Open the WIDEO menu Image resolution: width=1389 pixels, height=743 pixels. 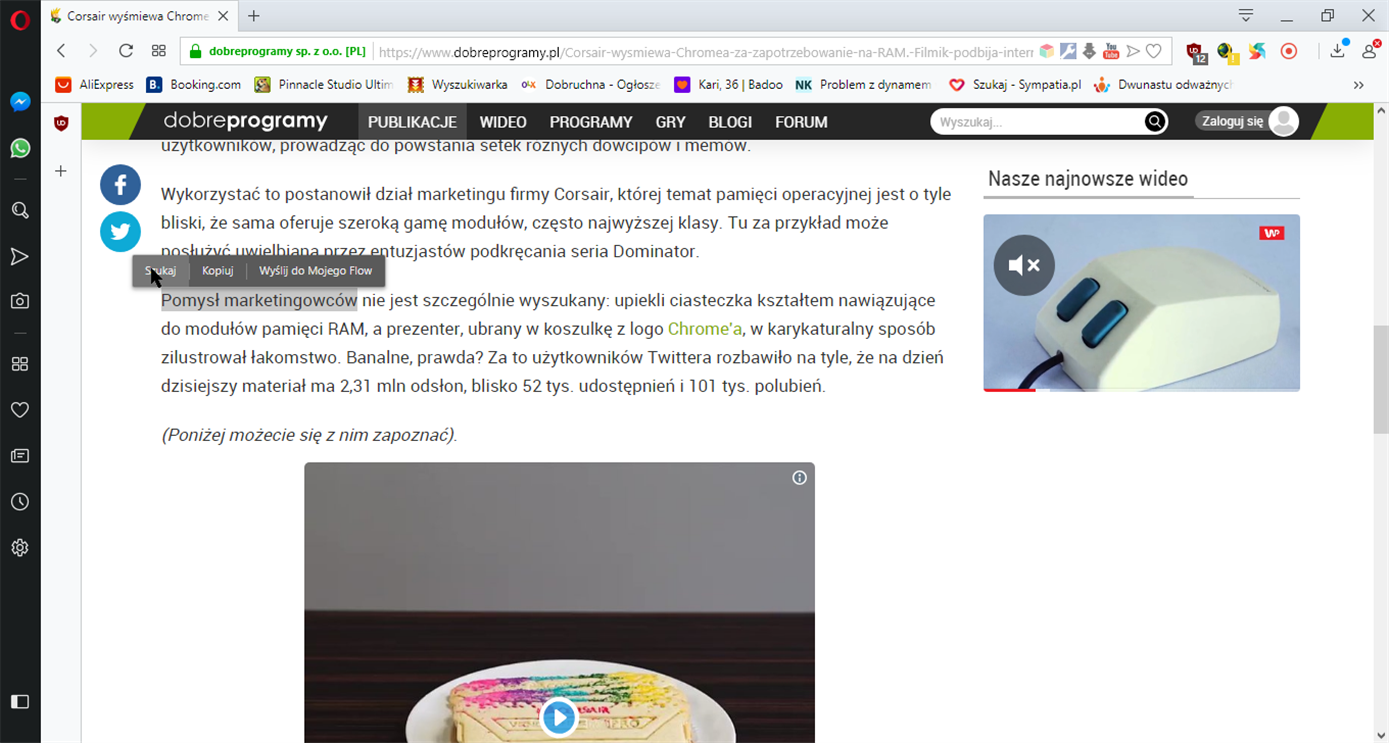click(503, 122)
